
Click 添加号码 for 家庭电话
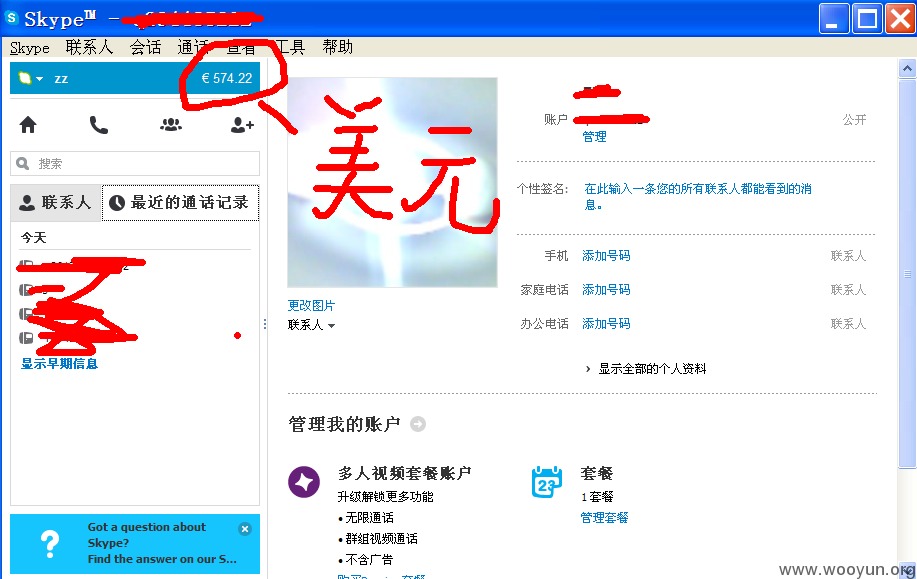pyautogui.click(x=606, y=290)
